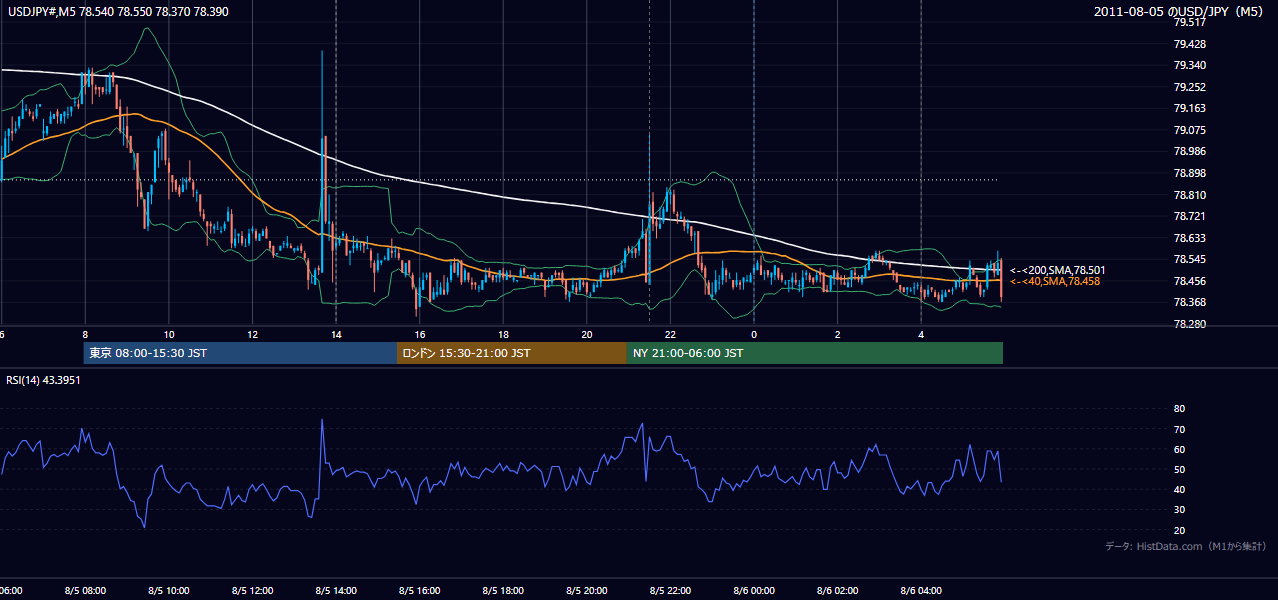The height and width of the screenshot is (600, 1278).
Task: Click price axis value 78.810
Action: (x=1189, y=195)
